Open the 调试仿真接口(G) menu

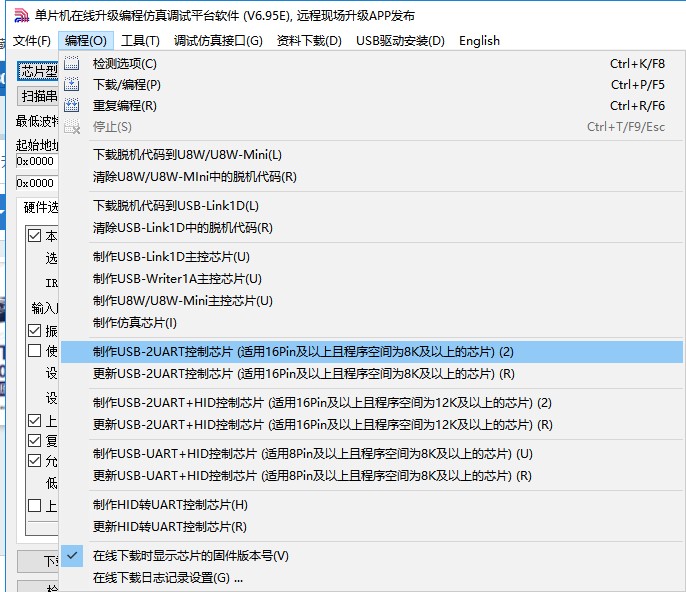(218, 41)
